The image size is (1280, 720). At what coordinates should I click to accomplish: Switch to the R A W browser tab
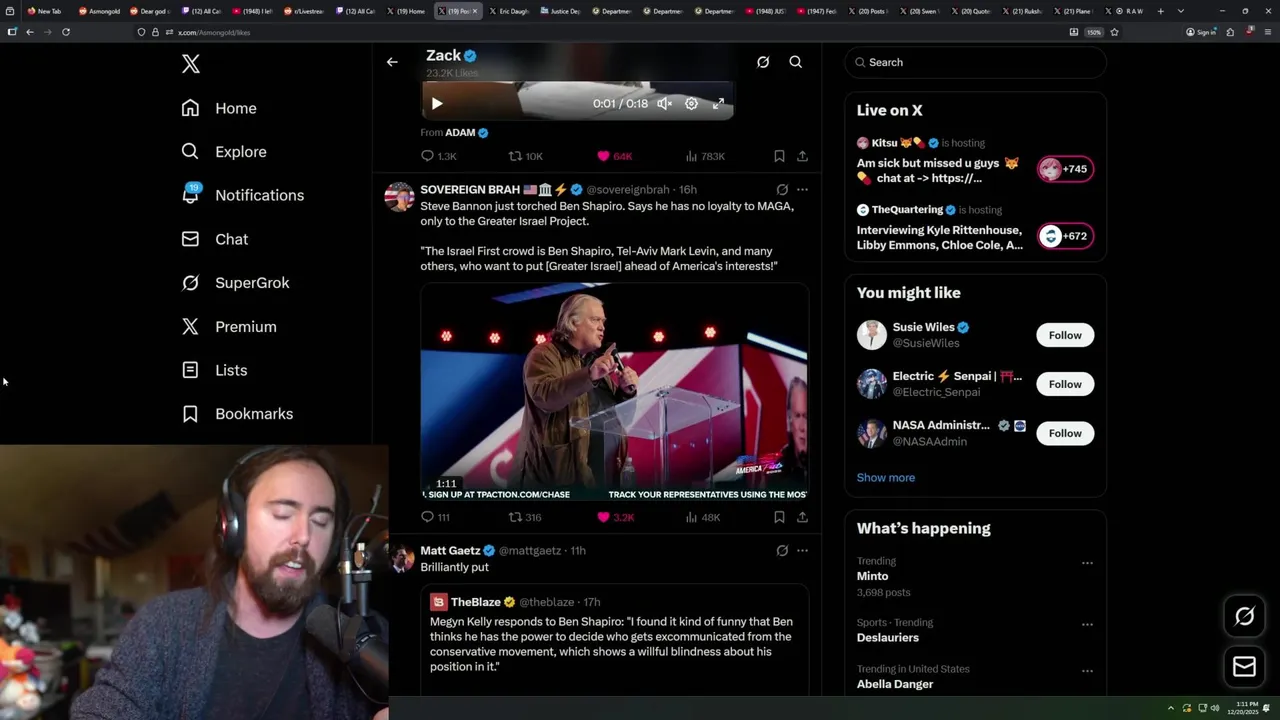(1128, 11)
